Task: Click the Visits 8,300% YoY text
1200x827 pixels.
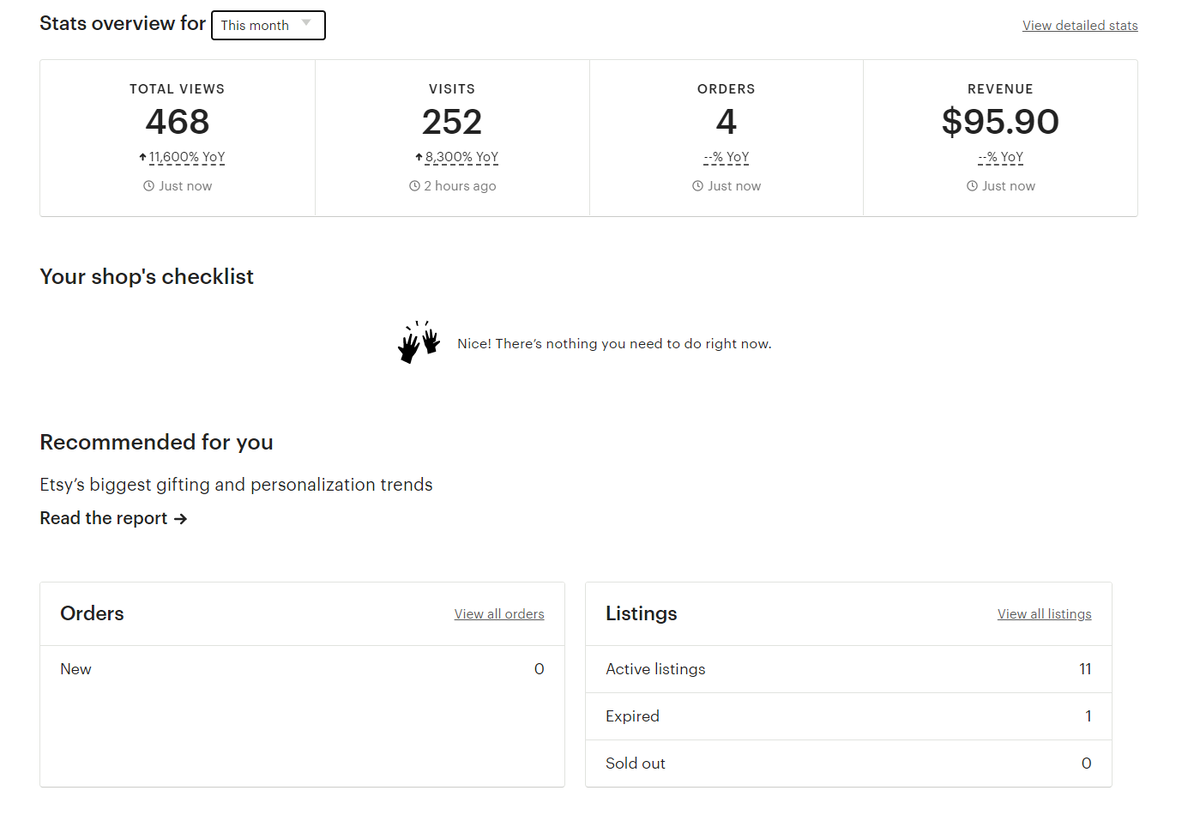Action: click(461, 157)
